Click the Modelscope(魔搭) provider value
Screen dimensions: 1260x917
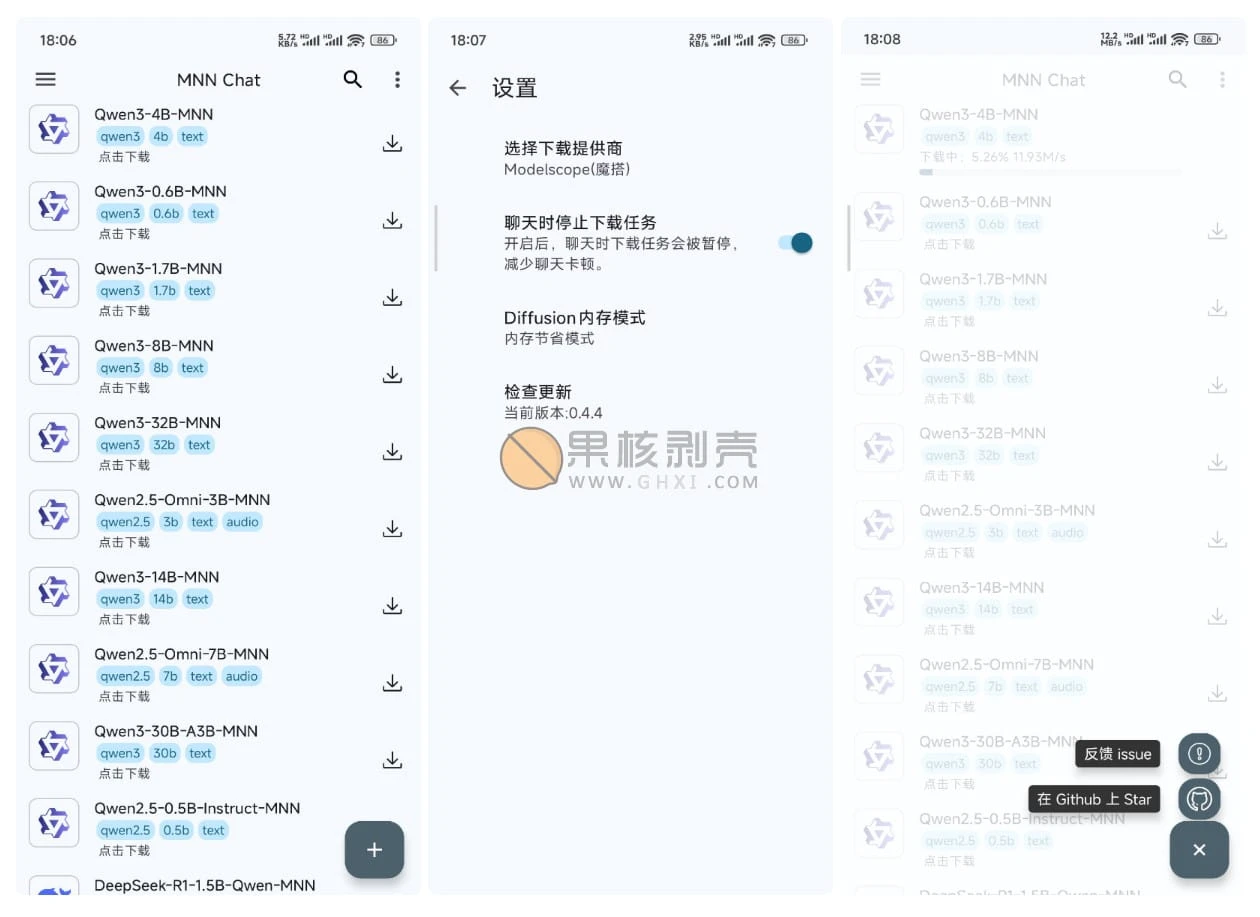point(567,170)
